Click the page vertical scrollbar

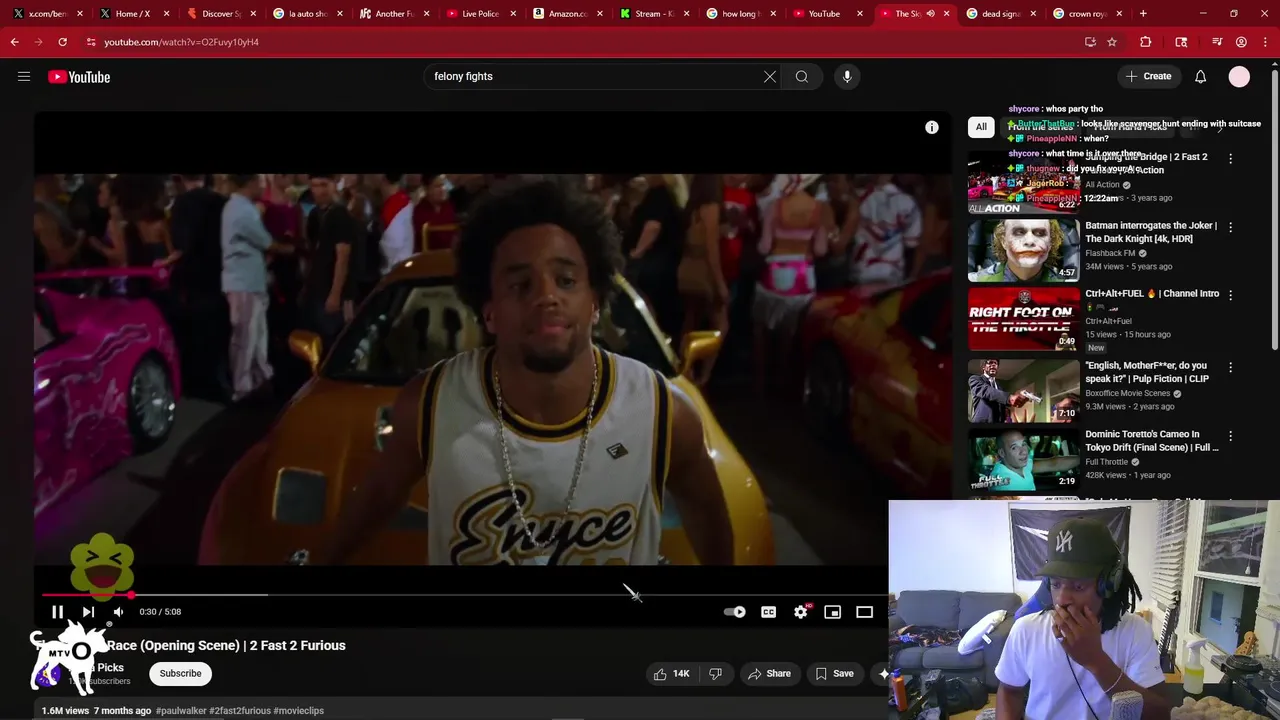click(1274, 210)
